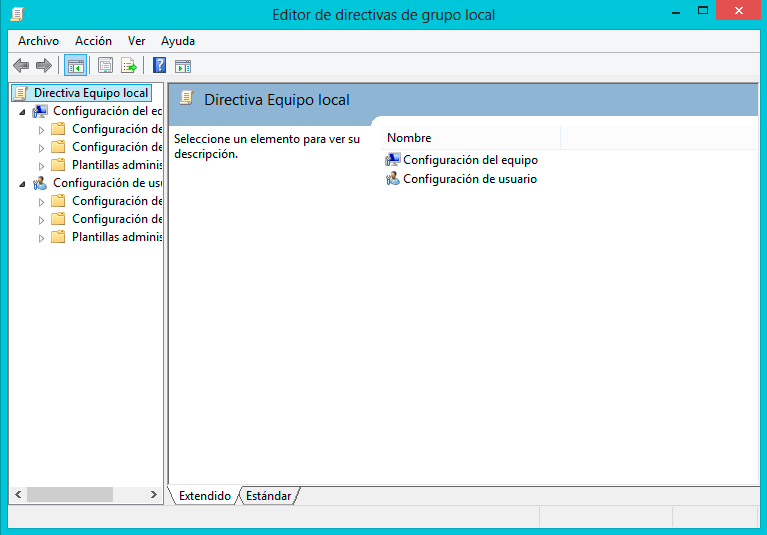The height and width of the screenshot is (535, 767).
Task: Toggle the show/hide action pane icon
Action: [x=183, y=66]
